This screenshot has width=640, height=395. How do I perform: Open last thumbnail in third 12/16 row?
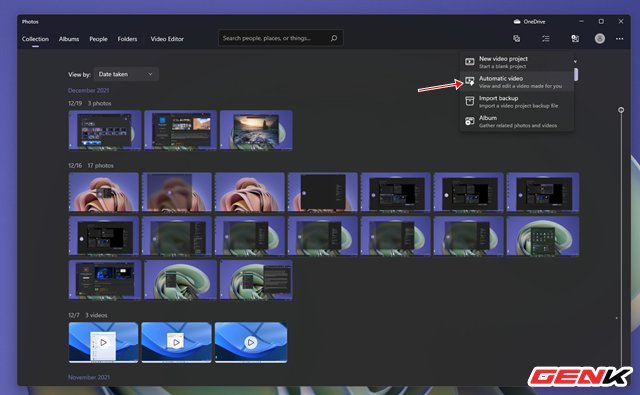coord(256,280)
